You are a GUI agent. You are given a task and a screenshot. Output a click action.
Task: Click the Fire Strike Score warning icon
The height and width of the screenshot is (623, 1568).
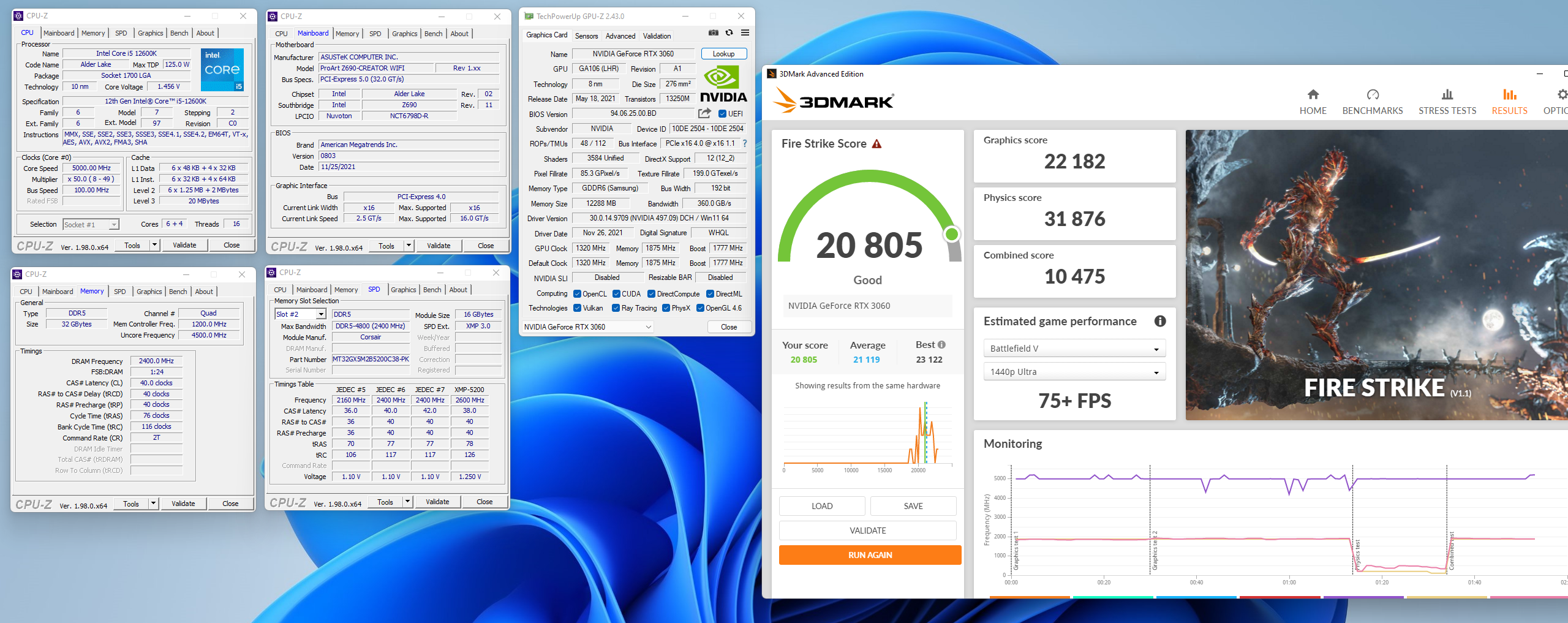point(876,144)
